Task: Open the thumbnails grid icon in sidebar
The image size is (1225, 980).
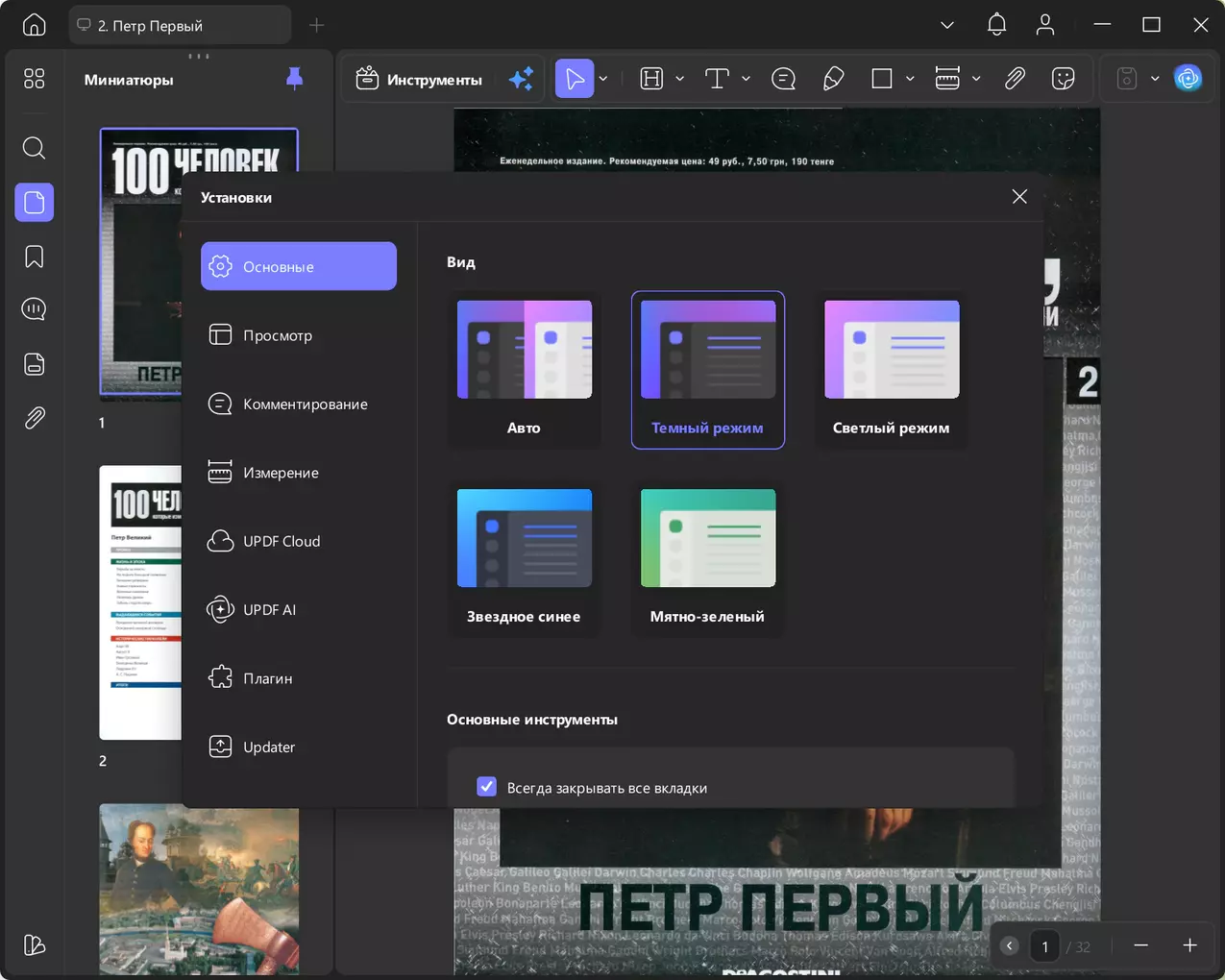Action: (x=35, y=79)
